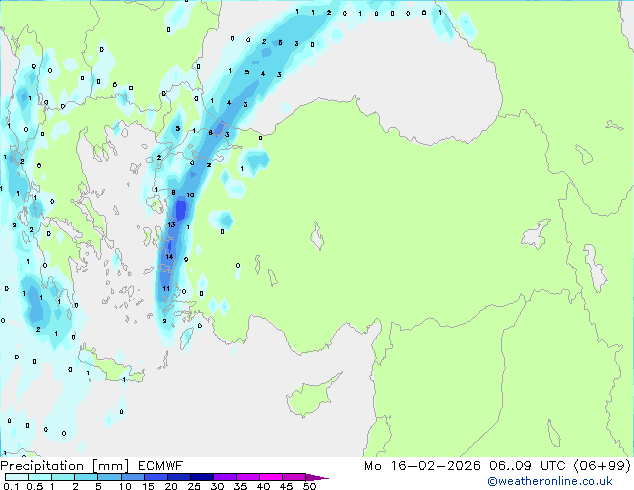This screenshot has height=490, width=634.
Task: Click the '40' legend scale label
Action: (263, 486)
